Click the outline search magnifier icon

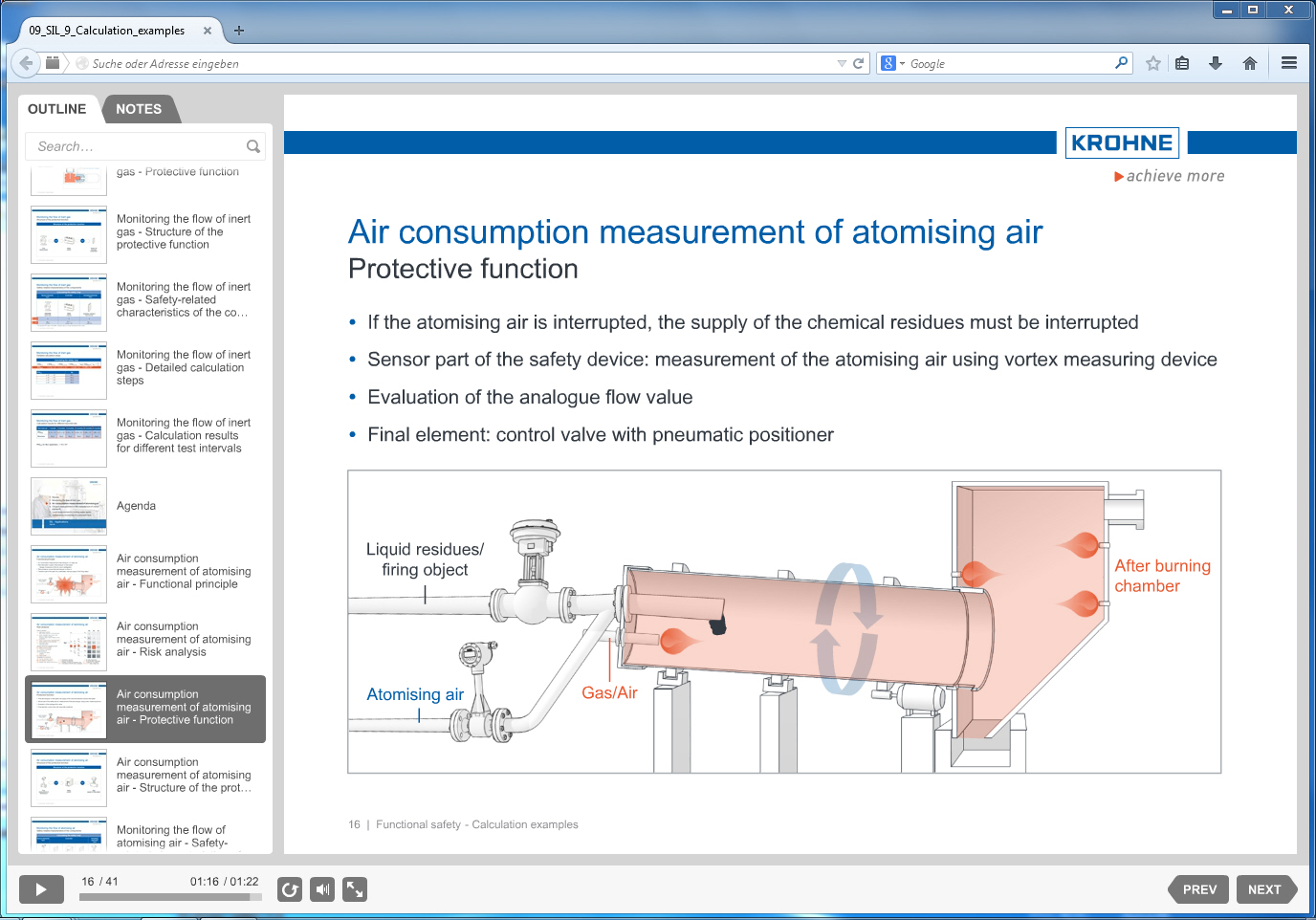[253, 146]
